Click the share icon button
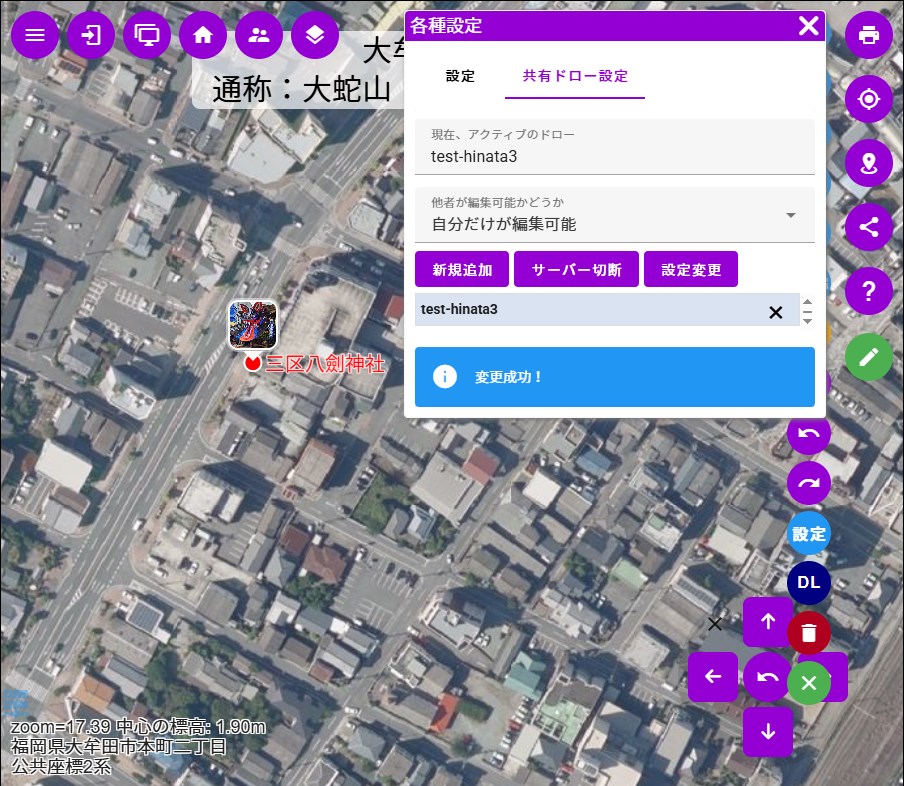904x786 pixels. click(868, 227)
